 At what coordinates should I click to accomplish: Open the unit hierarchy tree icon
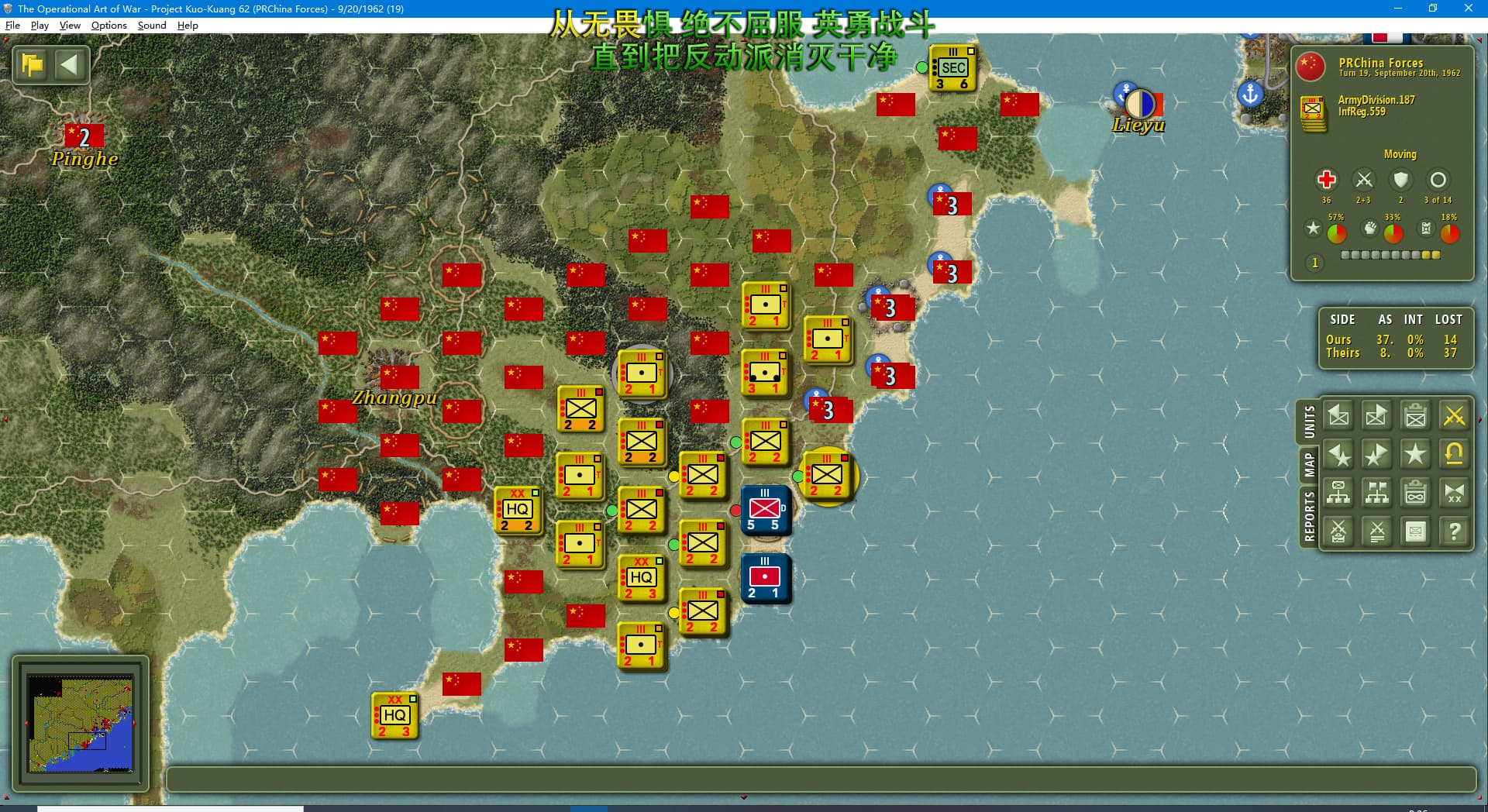tap(1338, 493)
